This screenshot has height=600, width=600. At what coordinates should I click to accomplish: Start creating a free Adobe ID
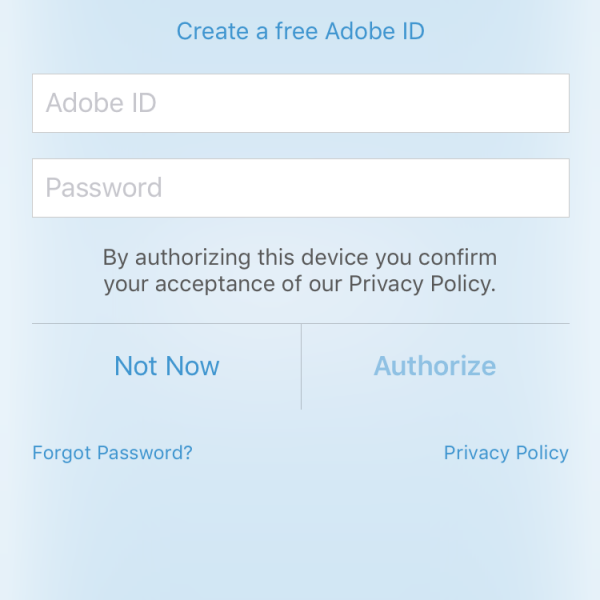[x=300, y=32]
